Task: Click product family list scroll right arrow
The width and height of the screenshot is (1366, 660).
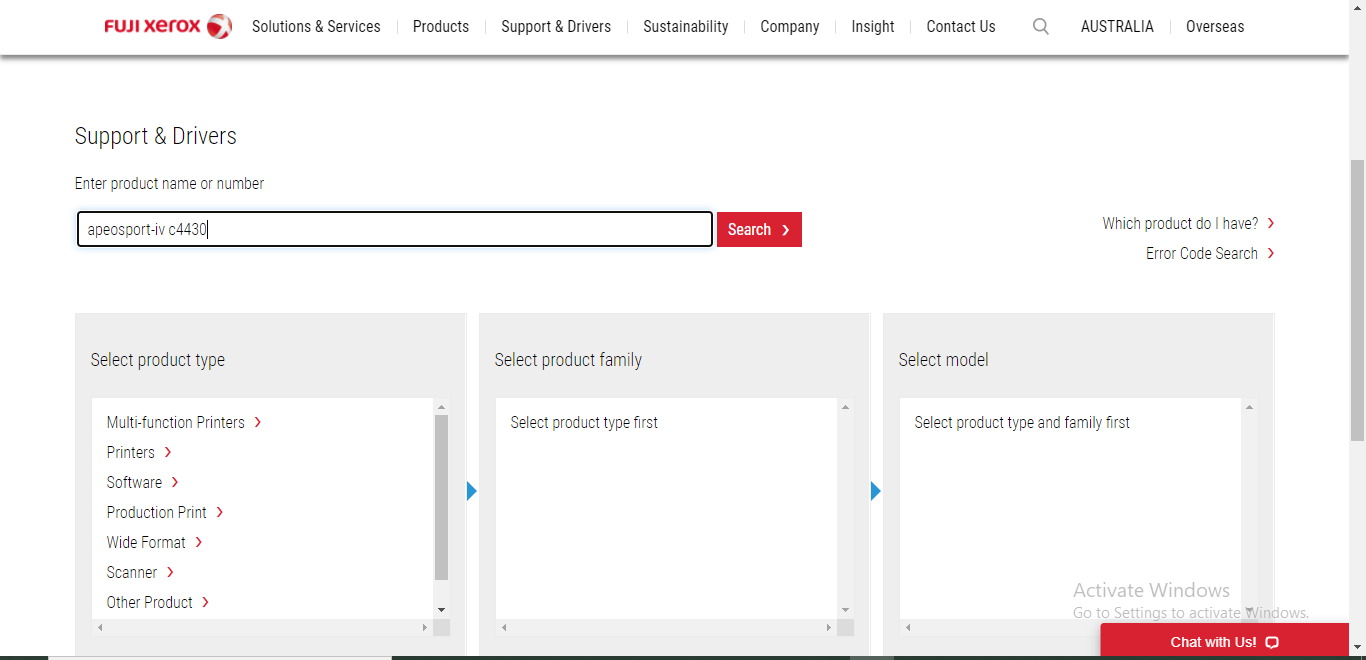Action: (829, 628)
